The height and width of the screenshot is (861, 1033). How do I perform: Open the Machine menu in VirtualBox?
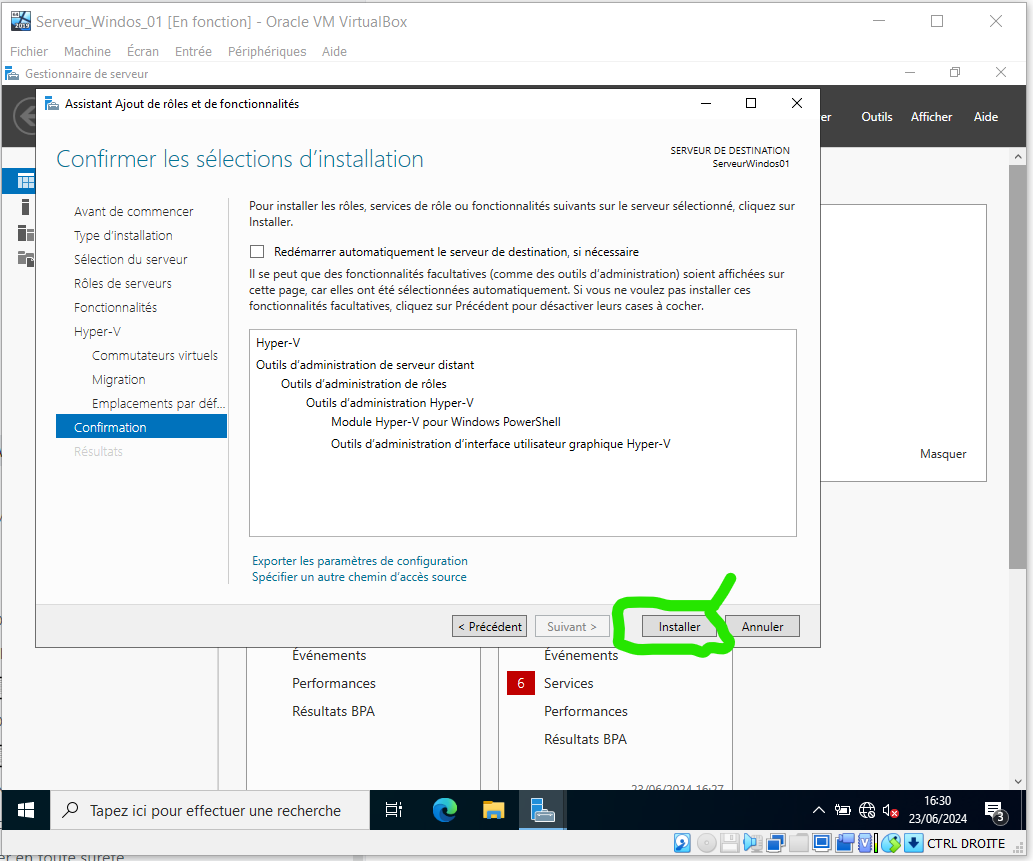(87, 51)
